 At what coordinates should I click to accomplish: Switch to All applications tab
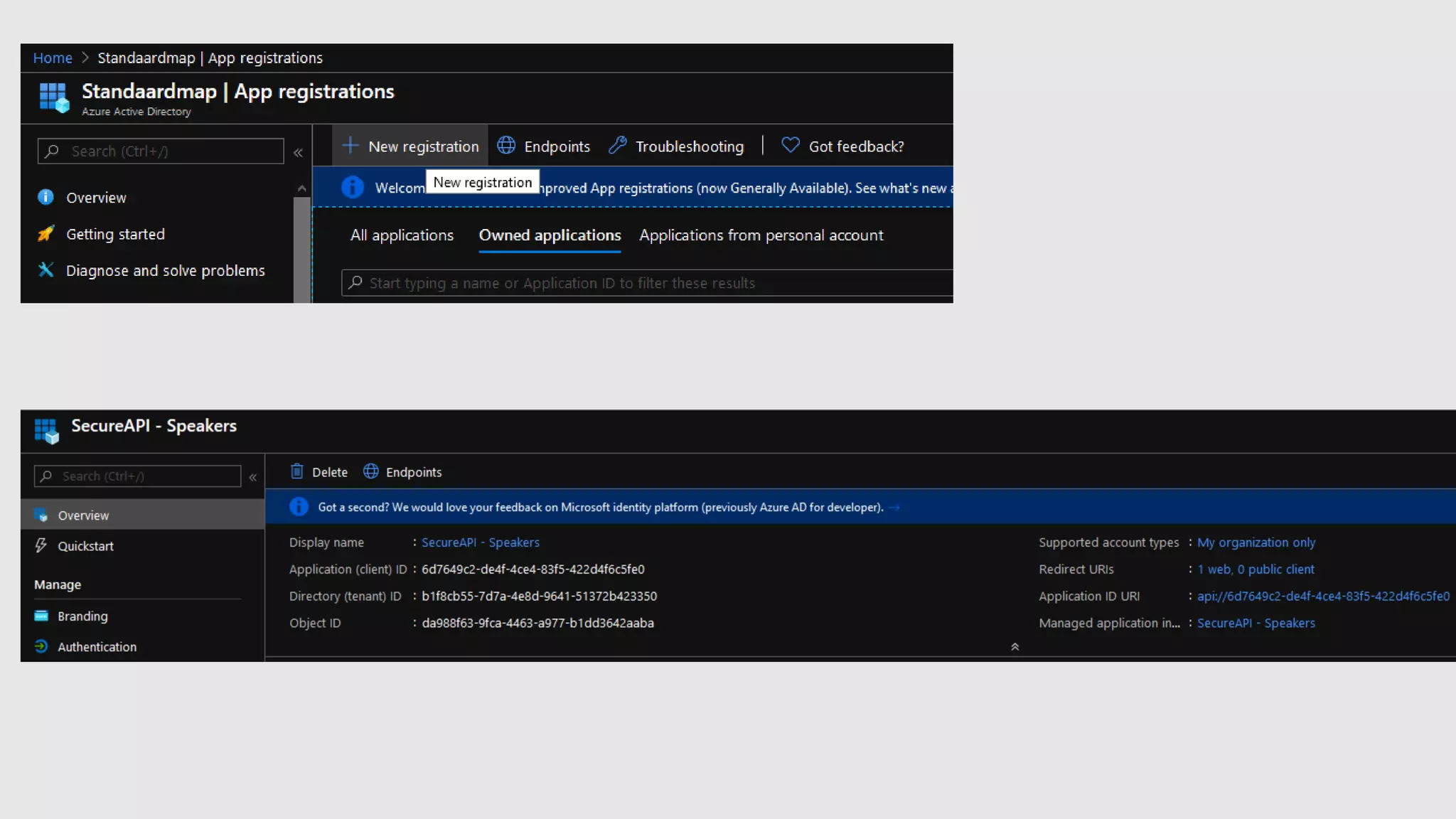tap(402, 235)
